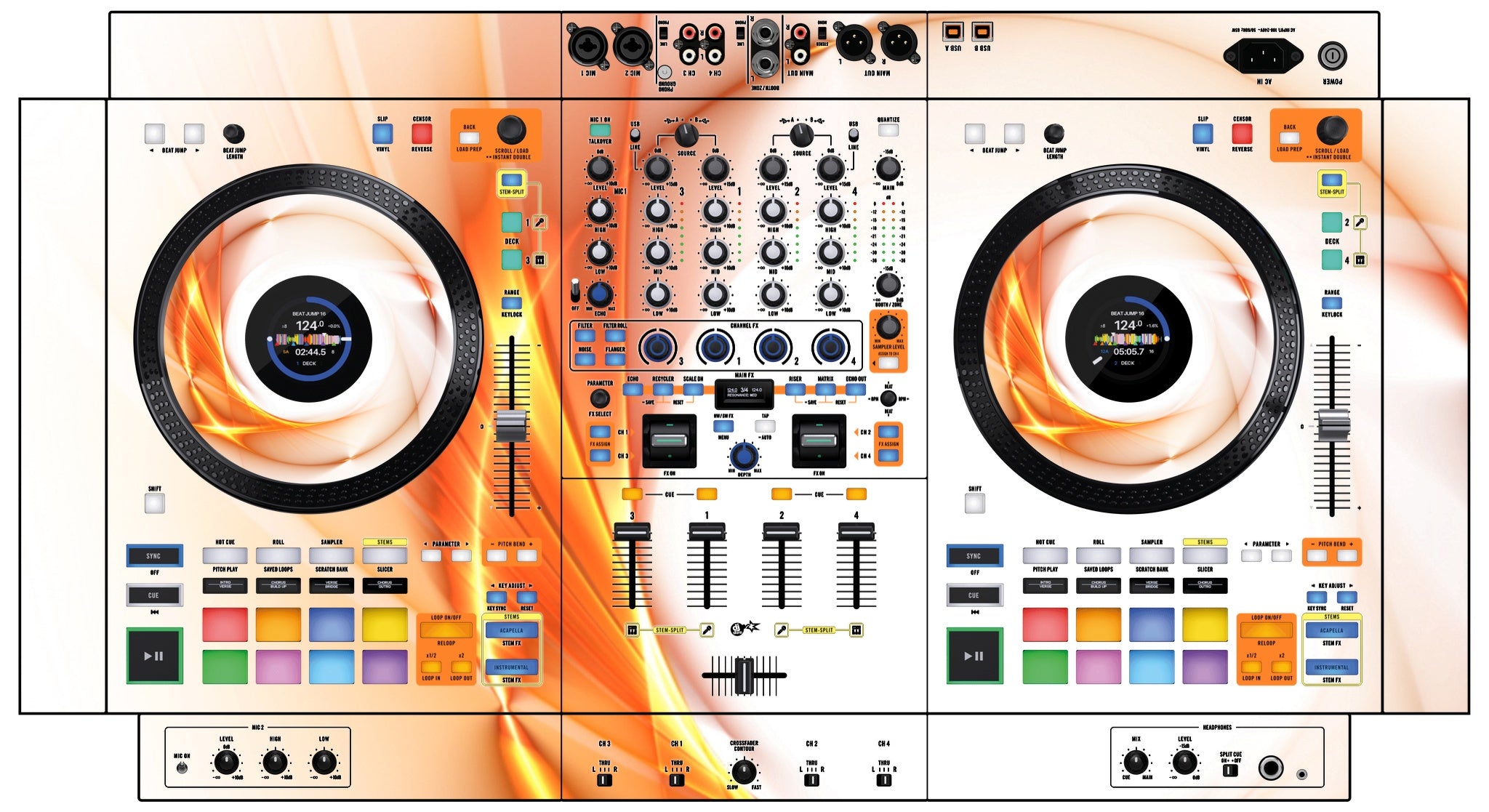Flip the channel 3 USB/LINE switch
The image size is (1489, 812).
[x=635, y=135]
